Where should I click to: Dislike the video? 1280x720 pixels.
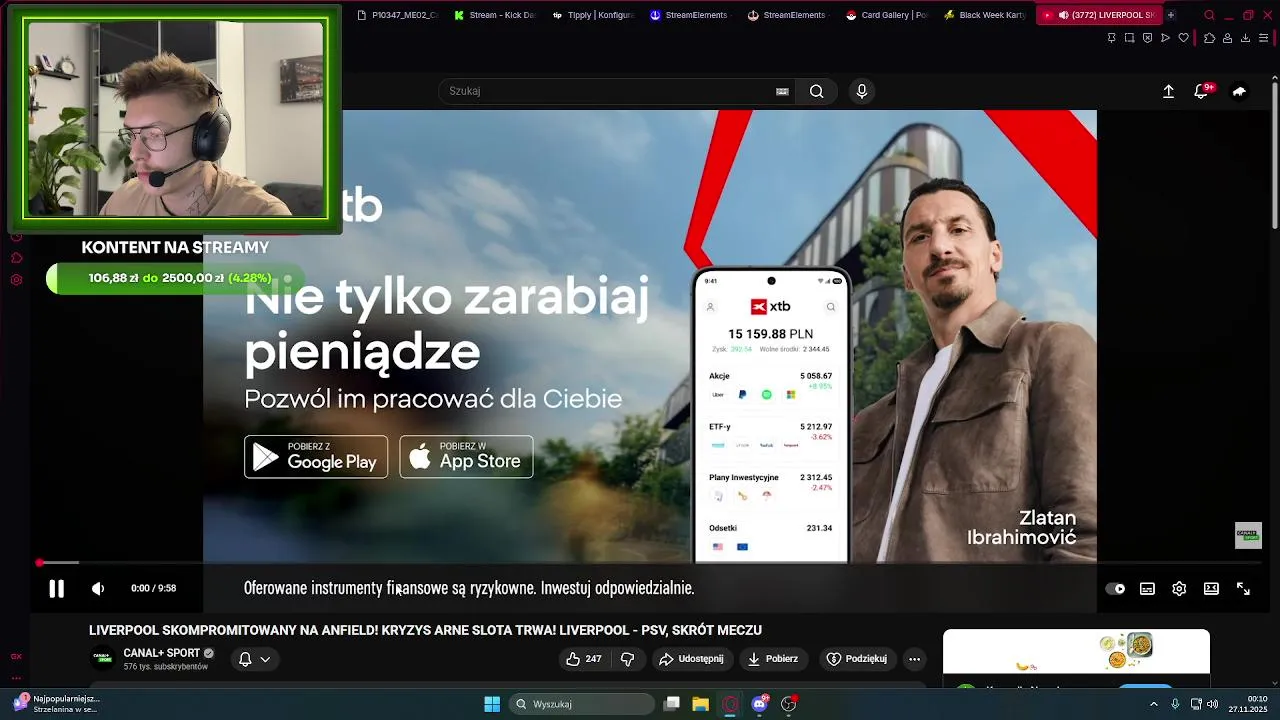(x=628, y=659)
